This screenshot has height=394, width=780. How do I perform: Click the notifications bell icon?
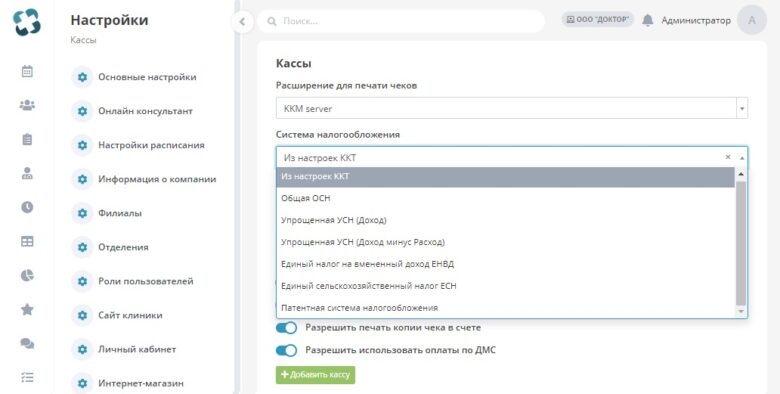648,20
